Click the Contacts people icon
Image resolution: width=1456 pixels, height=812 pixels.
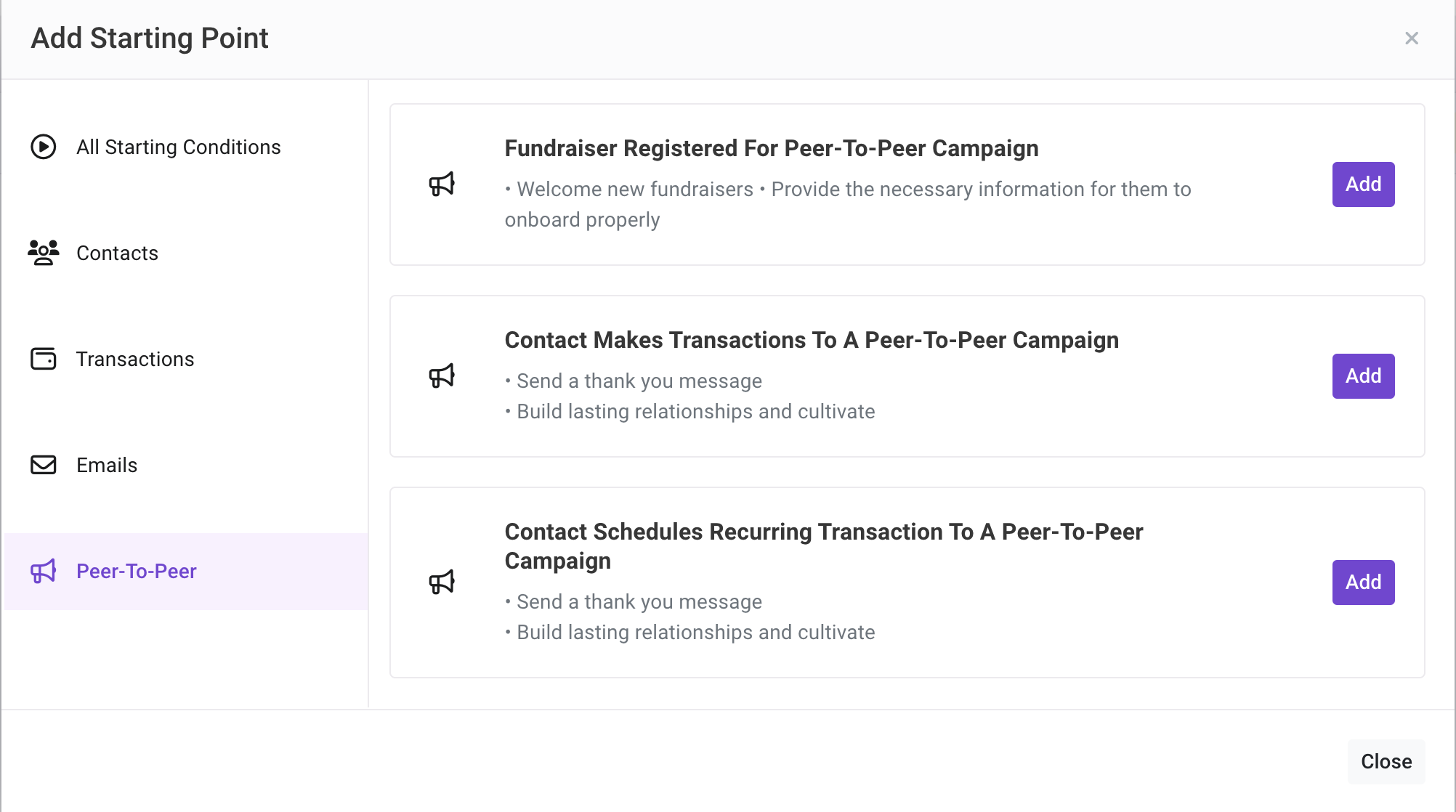[44, 253]
